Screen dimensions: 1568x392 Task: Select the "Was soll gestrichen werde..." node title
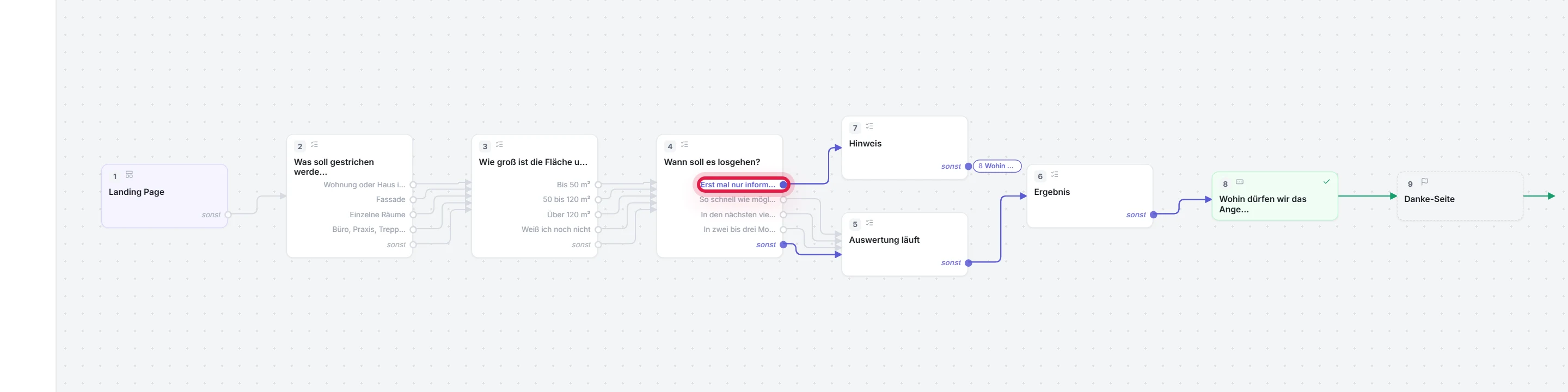pos(334,167)
